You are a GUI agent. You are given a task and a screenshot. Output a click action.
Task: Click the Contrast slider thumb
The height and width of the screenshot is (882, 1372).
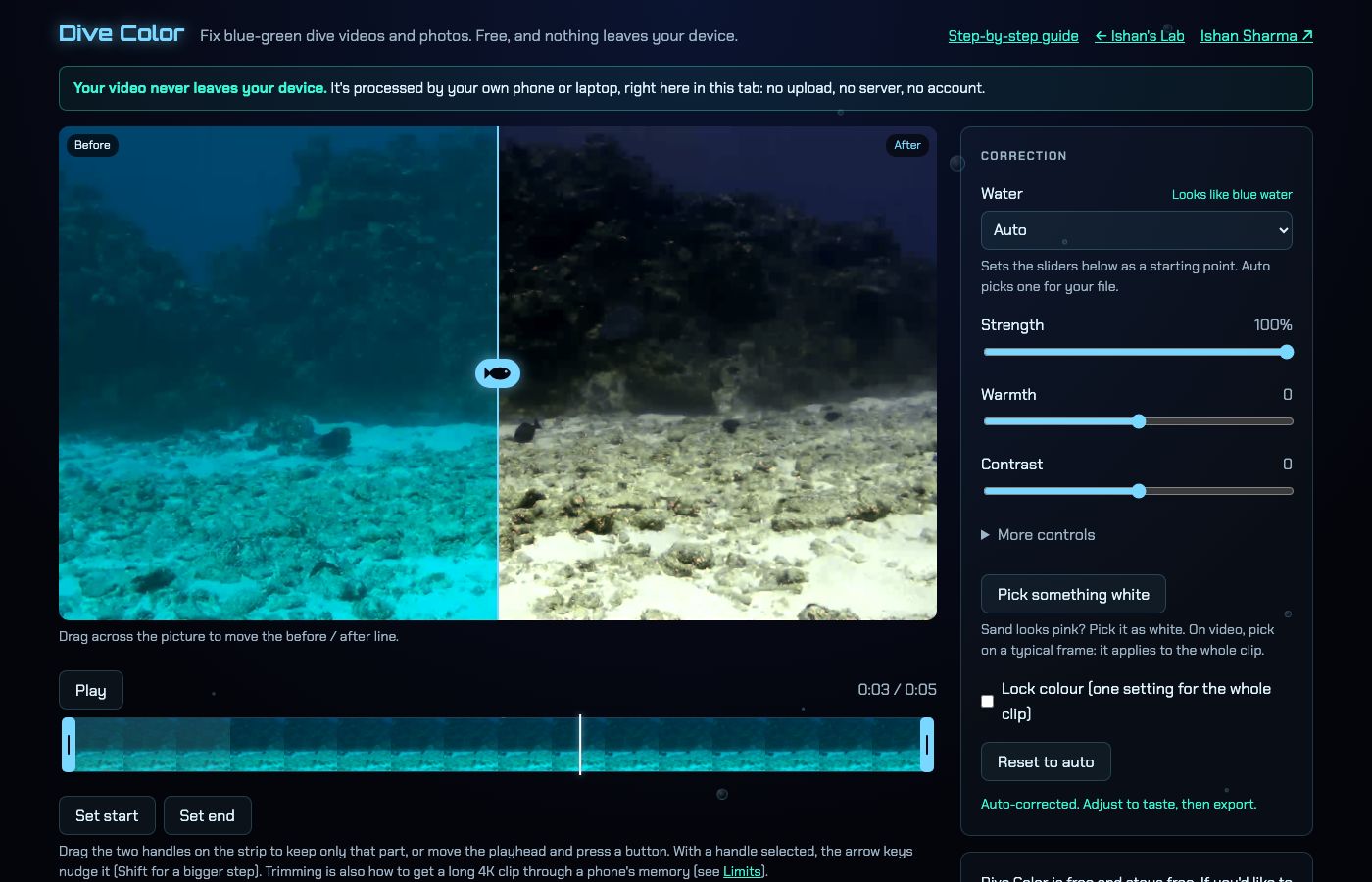[1139, 491]
